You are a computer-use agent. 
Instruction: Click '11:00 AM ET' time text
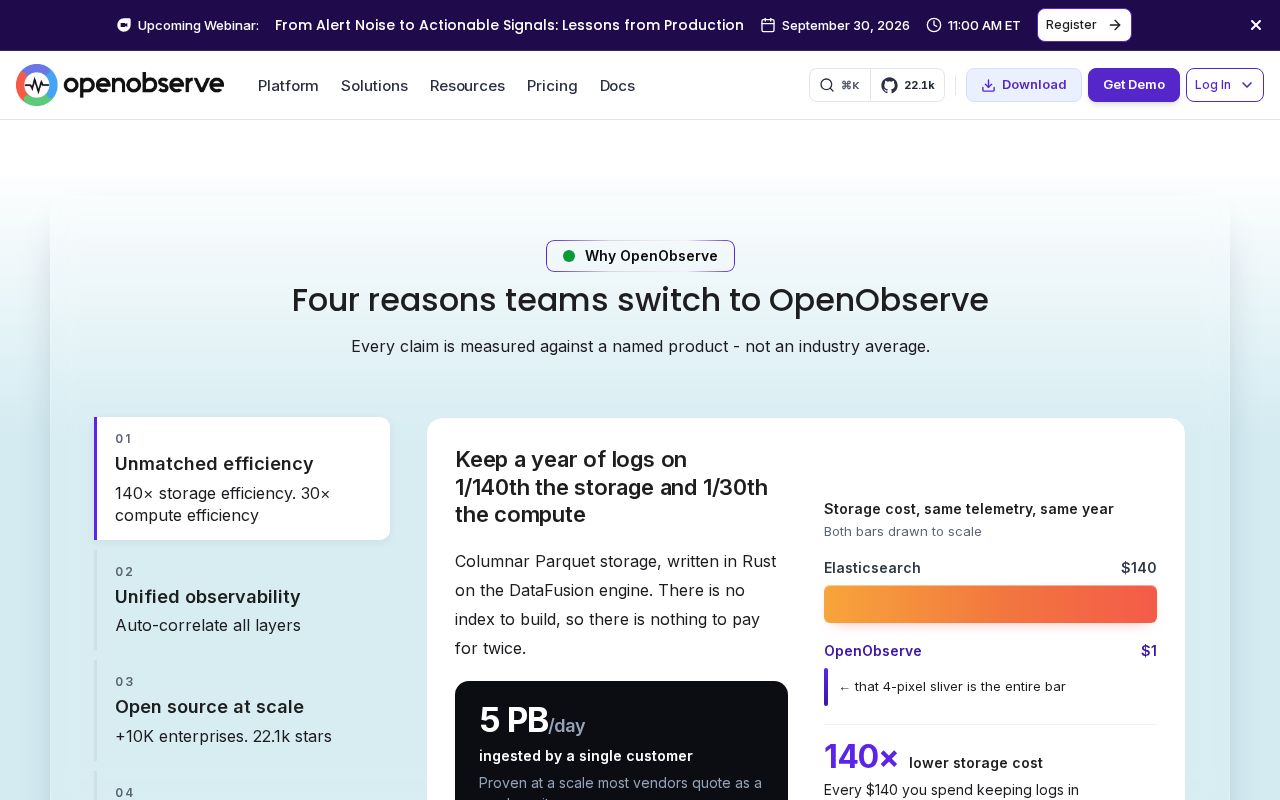[x=984, y=25]
